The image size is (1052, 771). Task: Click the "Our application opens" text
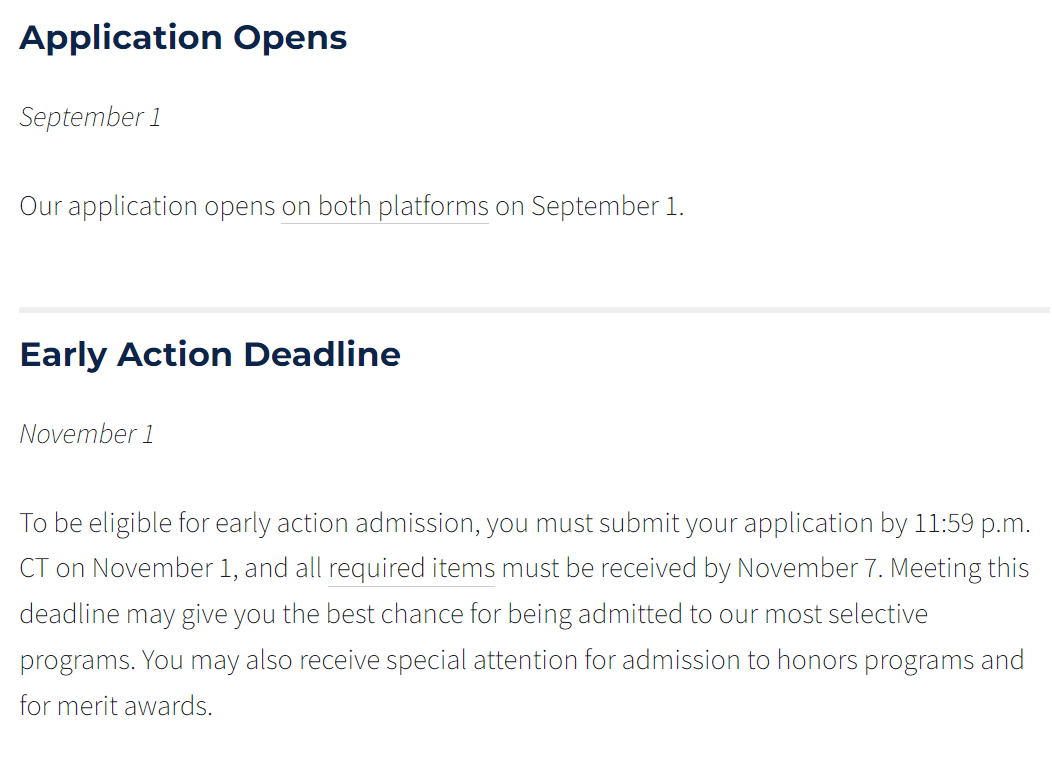click(147, 207)
